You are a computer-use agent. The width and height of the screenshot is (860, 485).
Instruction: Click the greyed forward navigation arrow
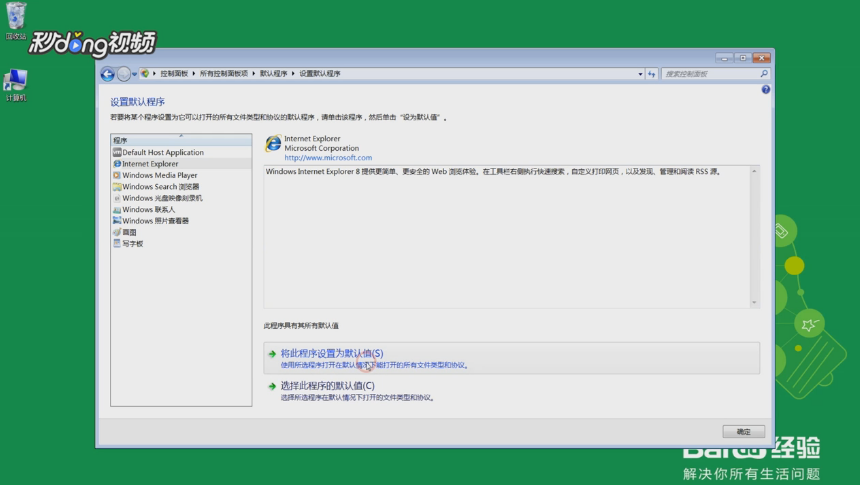[124, 74]
